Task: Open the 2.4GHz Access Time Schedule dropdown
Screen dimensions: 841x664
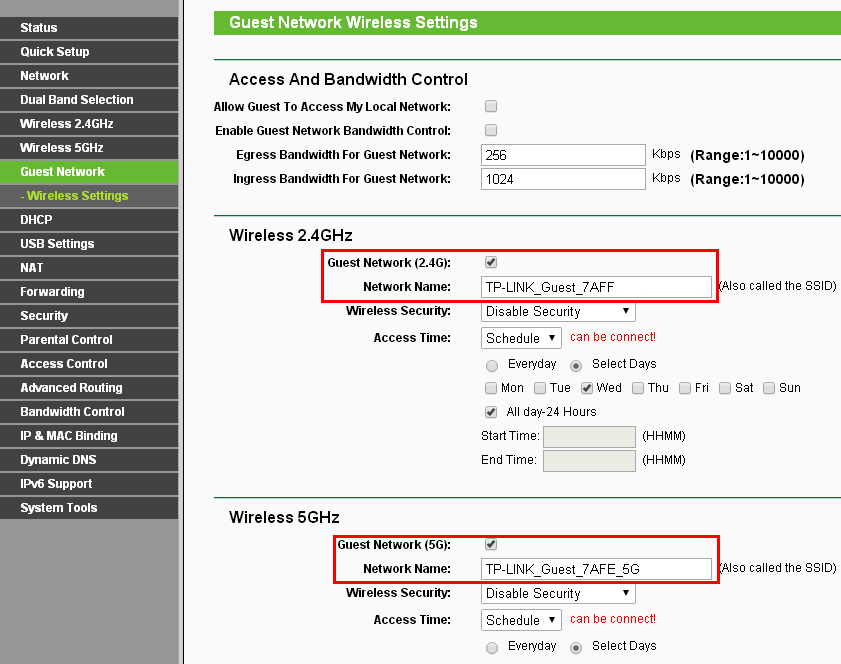Action: click(x=521, y=338)
